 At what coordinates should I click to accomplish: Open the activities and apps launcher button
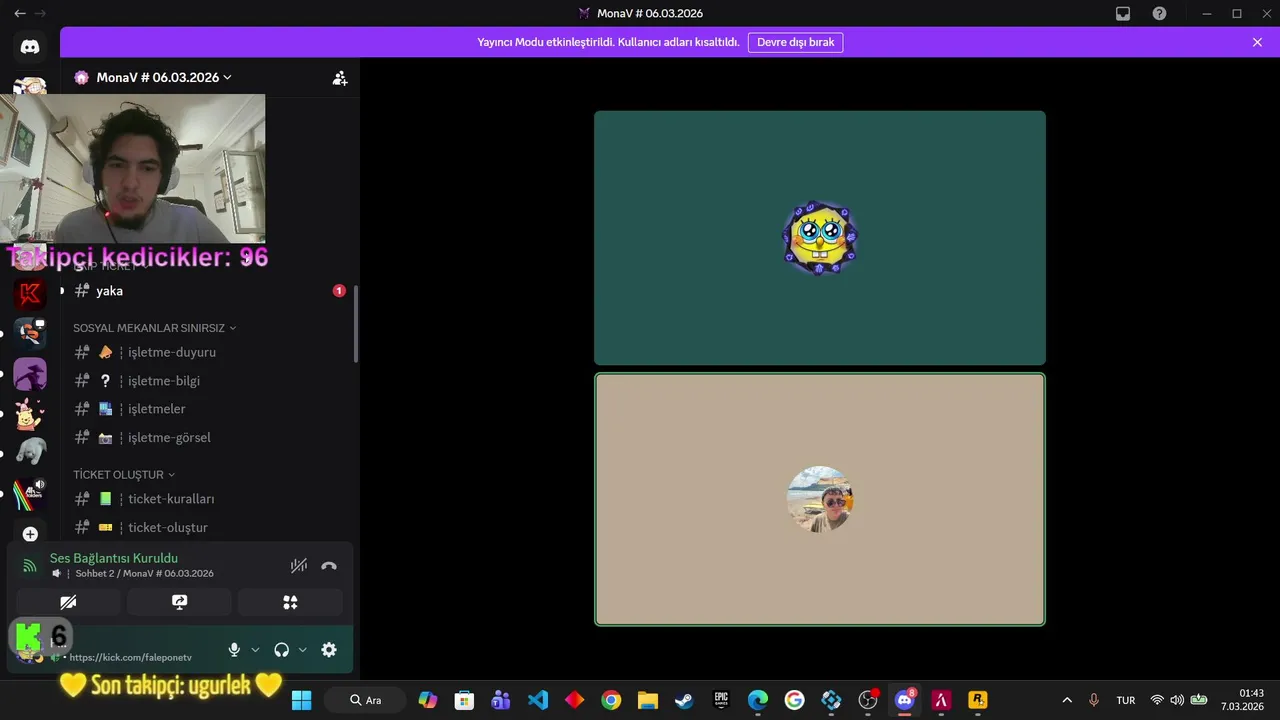(290, 602)
